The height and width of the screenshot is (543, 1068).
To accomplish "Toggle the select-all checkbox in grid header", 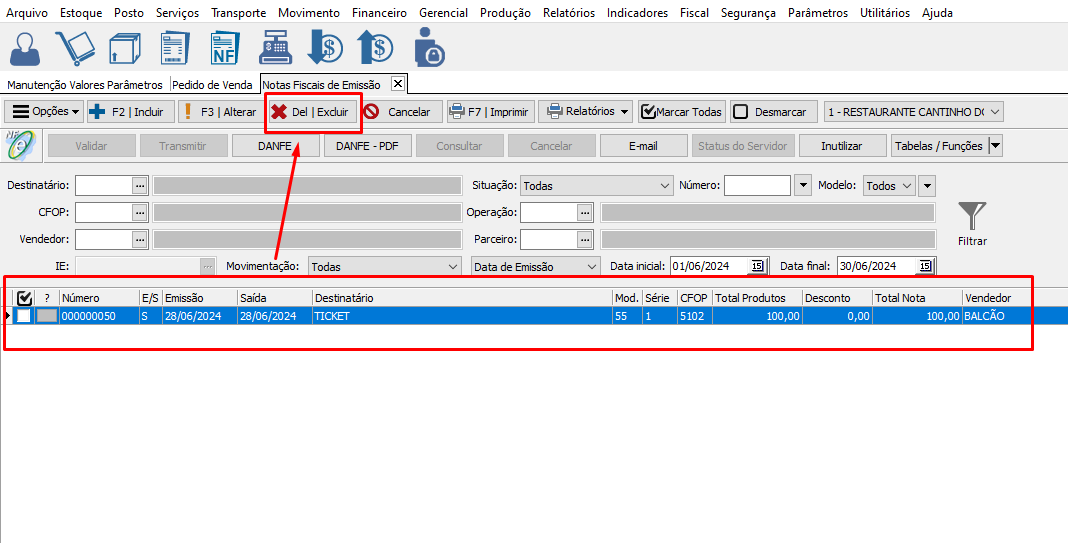I will [x=25, y=298].
